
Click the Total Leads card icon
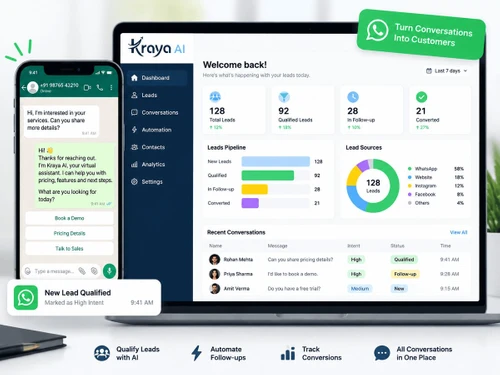click(x=215, y=97)
